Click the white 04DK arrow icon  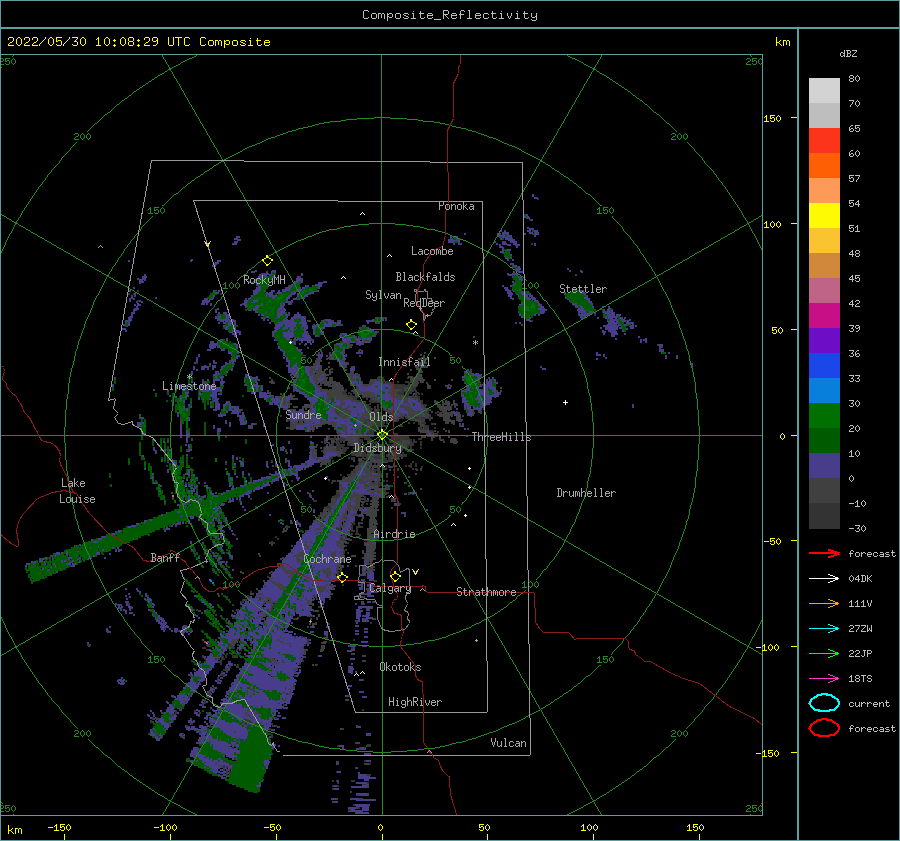click(x=824, y=579)
